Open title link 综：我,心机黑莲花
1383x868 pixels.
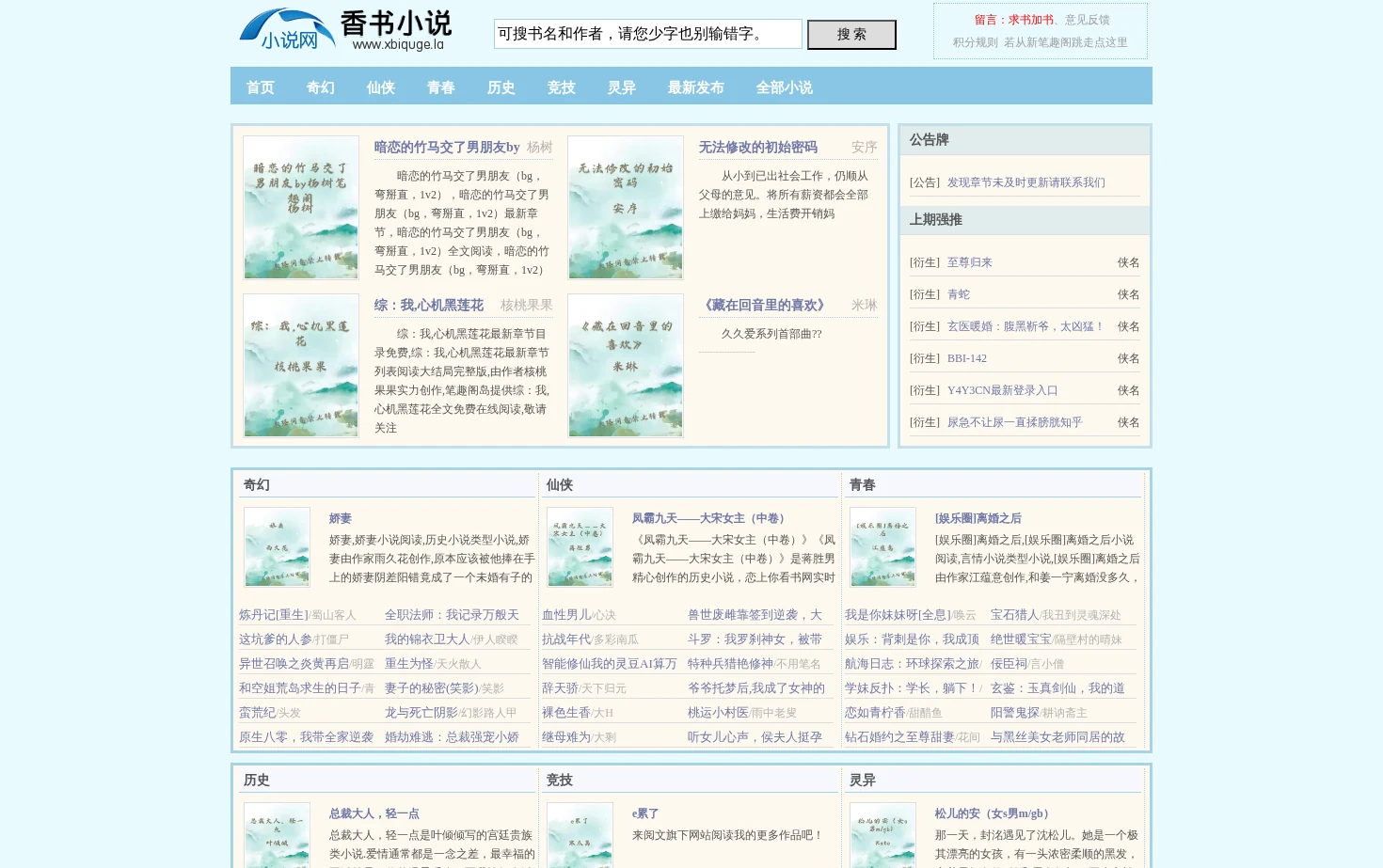(429, 306)
